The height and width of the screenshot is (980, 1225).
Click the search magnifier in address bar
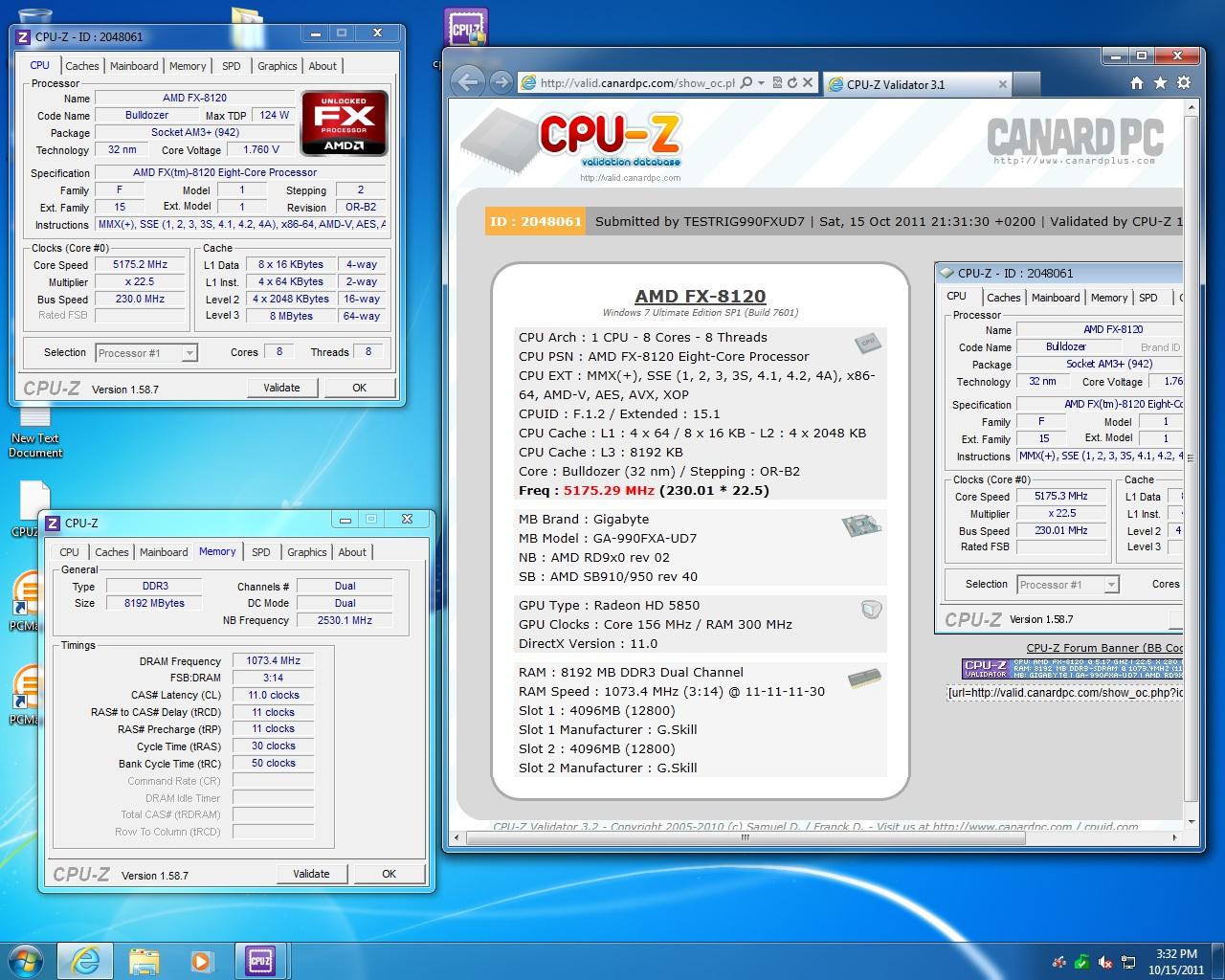coord(746,83)
